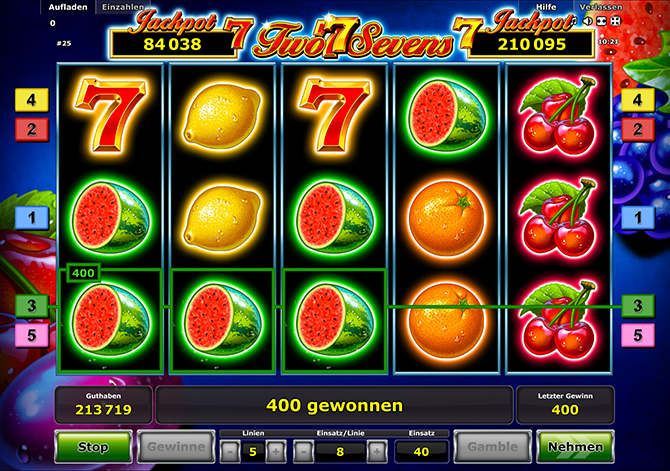The width and height of the screenshot is (670, 471).
Task: Decrease Linien with the minus button
Action: [x=230, y=451]
